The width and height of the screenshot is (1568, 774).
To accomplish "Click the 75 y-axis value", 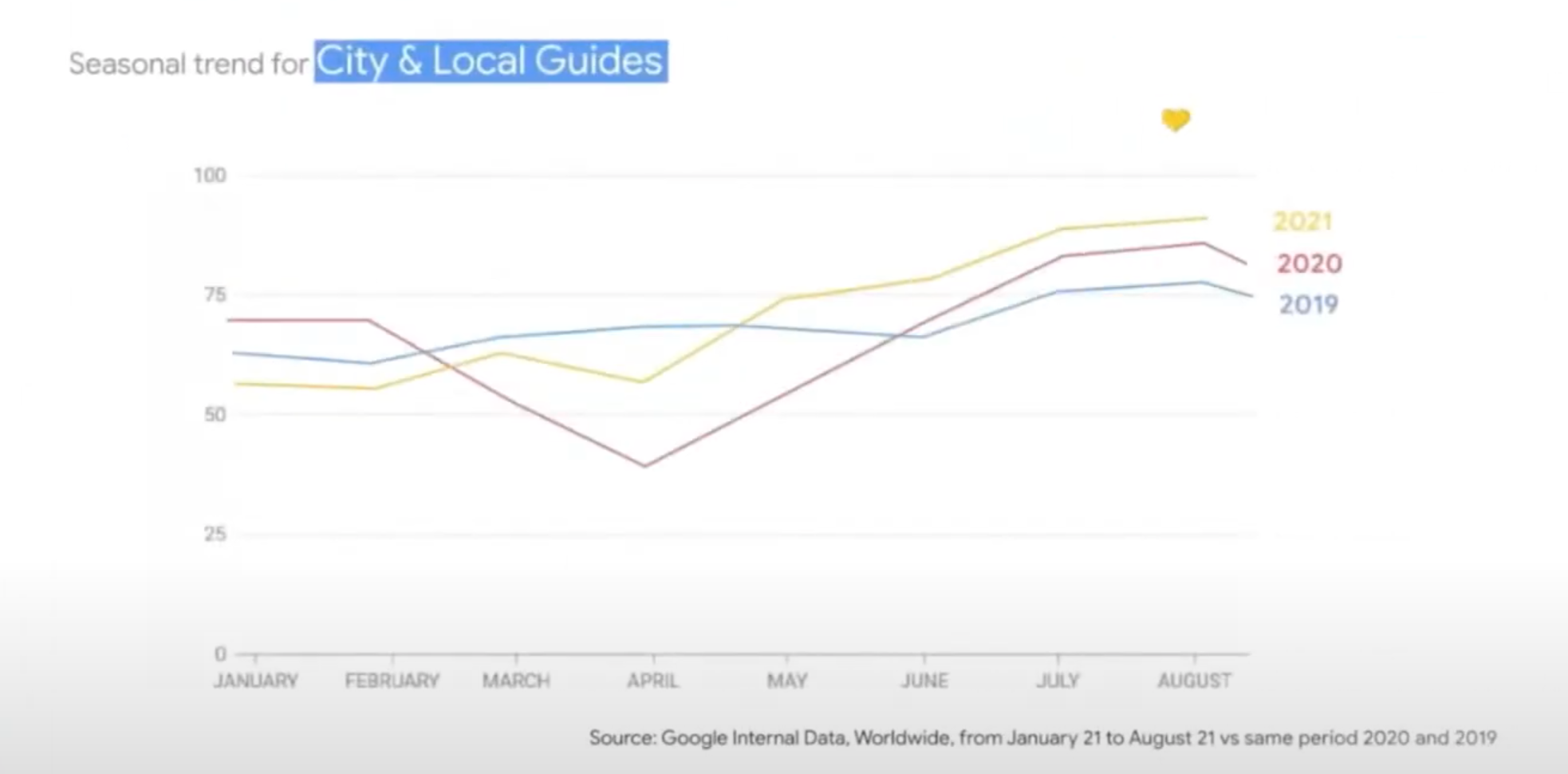I will point(215,294).
